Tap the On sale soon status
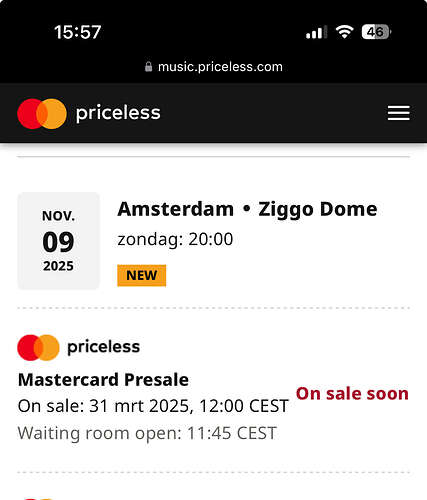This screenshot has width=427, height=500. pos(352,394)
